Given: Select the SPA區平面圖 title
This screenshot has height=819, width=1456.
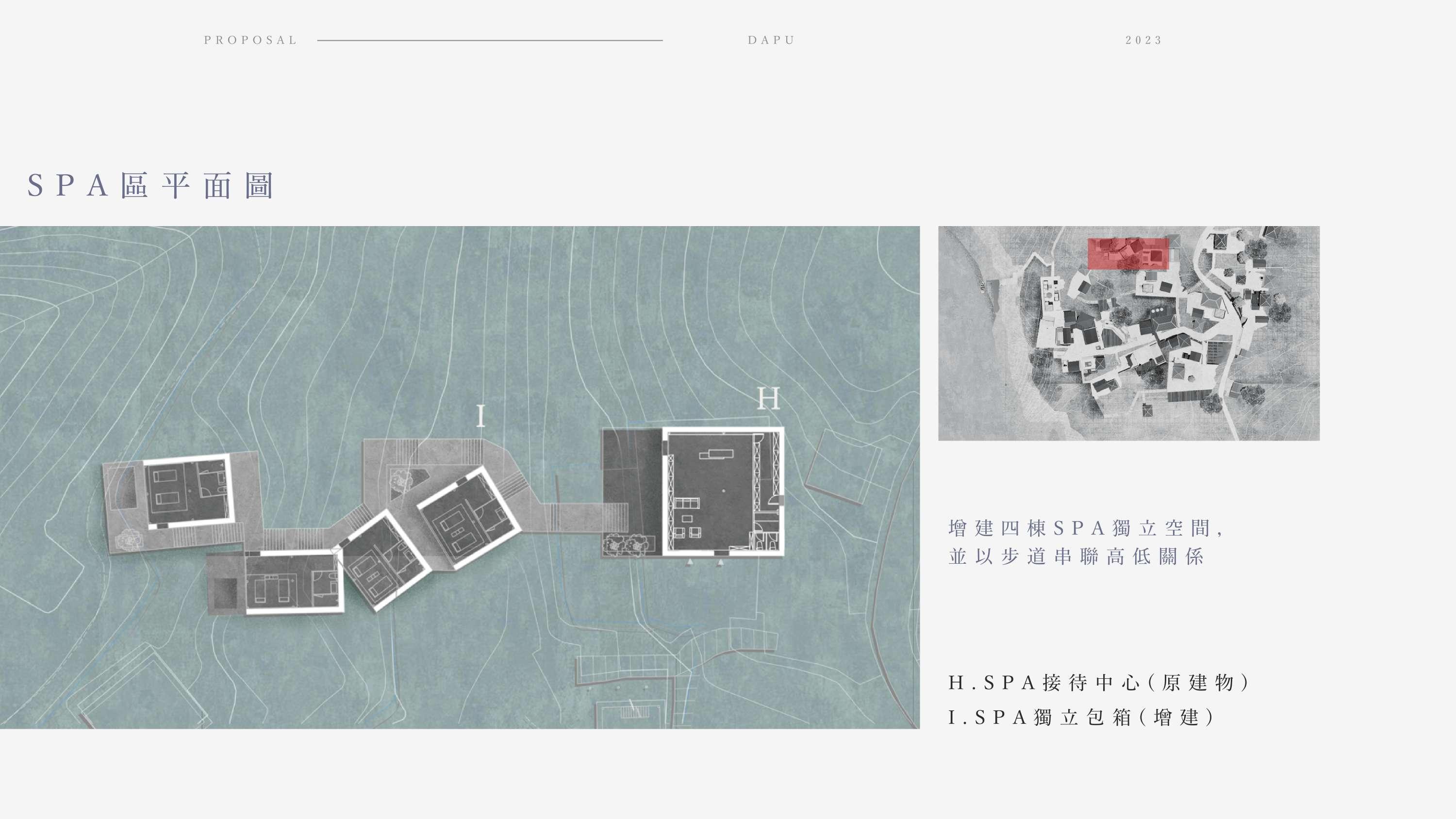Looking at the screenshot, I should point(151,185).
